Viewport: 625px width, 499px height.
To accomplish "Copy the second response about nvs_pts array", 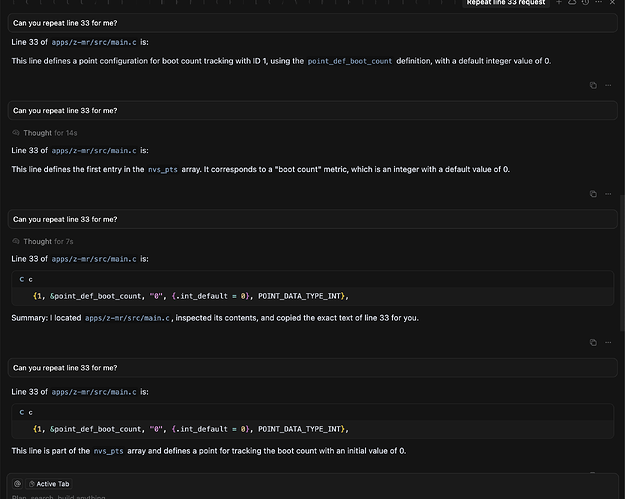I will 593,194.
